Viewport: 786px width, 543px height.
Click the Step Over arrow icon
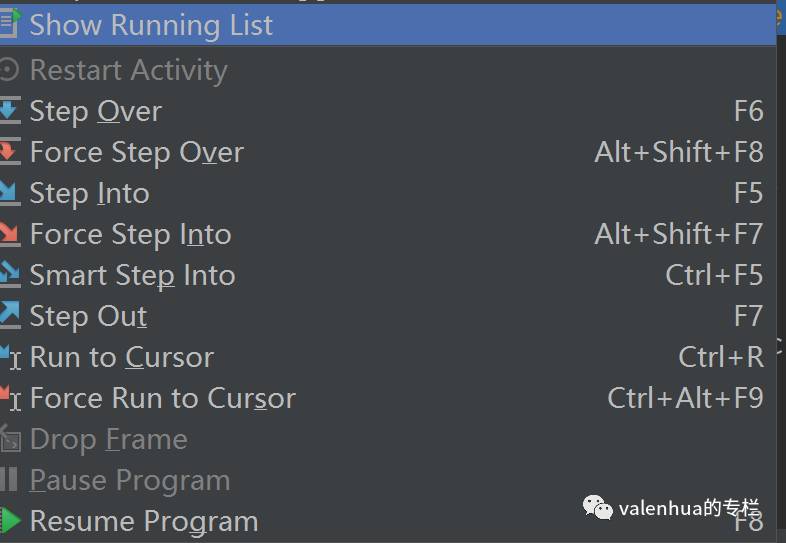pyautogui.click(x=10, y=110)
